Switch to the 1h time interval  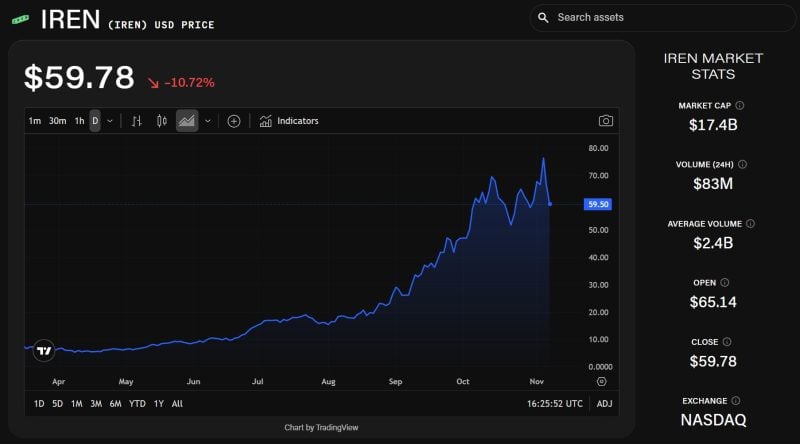tap(80, 121)
